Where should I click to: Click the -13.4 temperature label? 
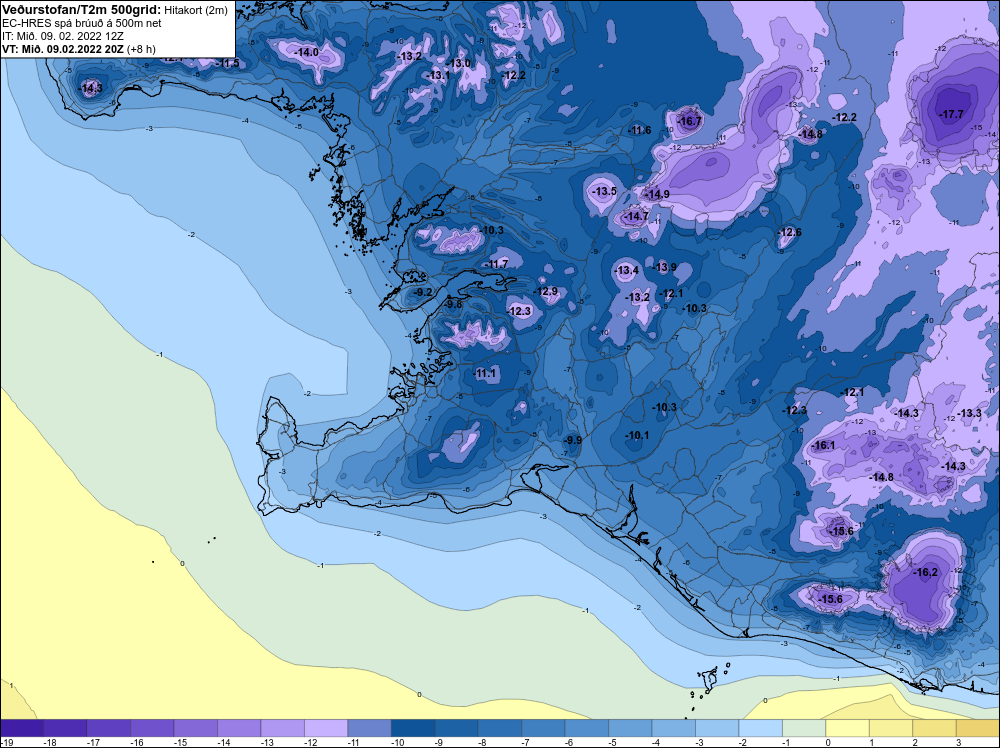point(627,270)
